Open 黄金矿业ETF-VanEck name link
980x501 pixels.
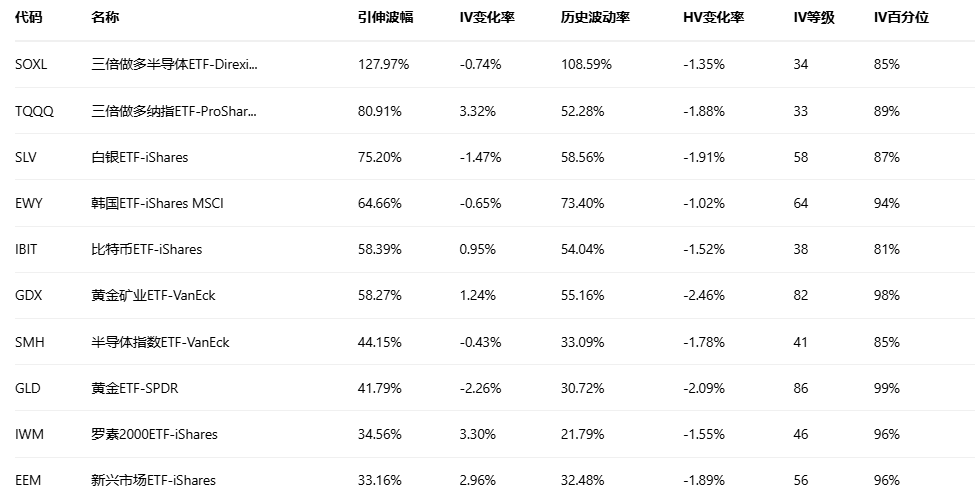pos(152,296)
